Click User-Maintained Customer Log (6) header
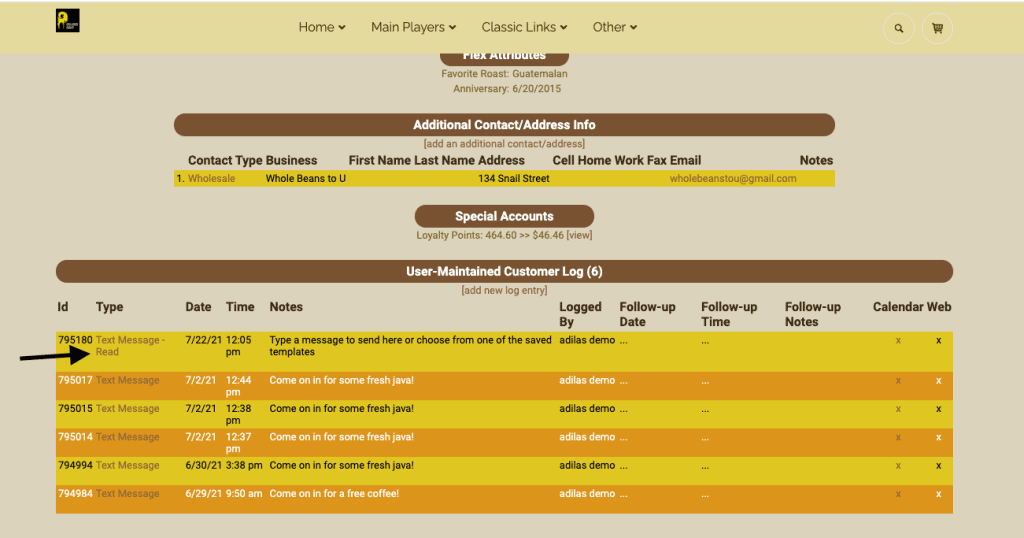 coord(504,272)
